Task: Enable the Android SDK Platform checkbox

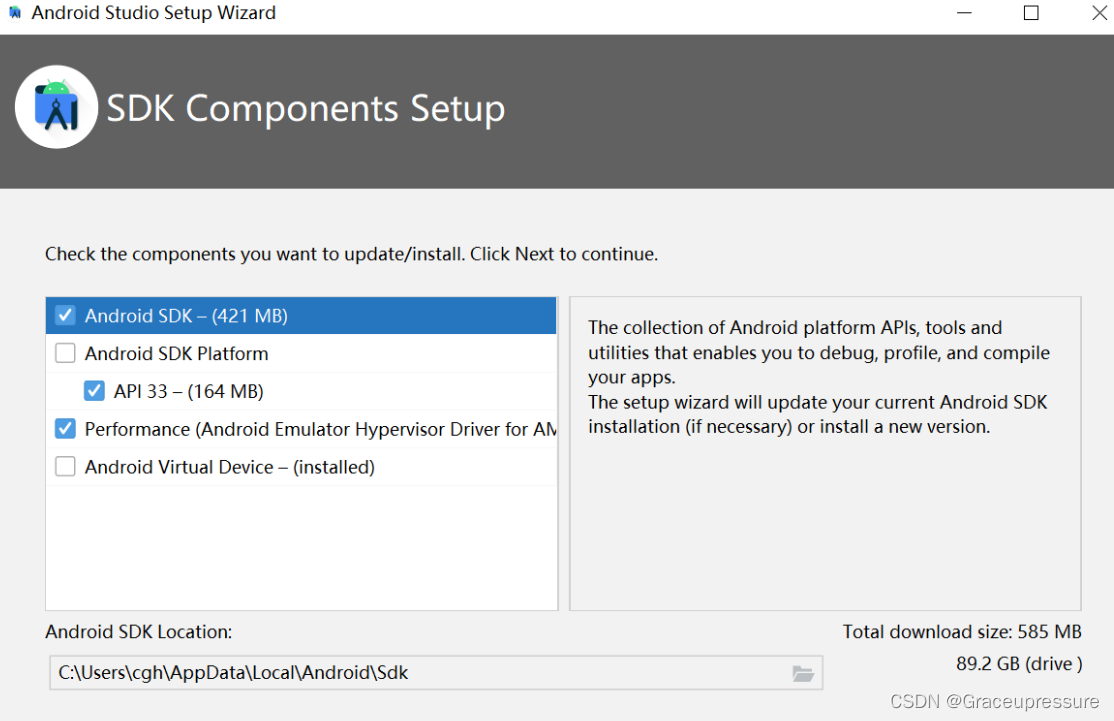Action: point(65,353)
